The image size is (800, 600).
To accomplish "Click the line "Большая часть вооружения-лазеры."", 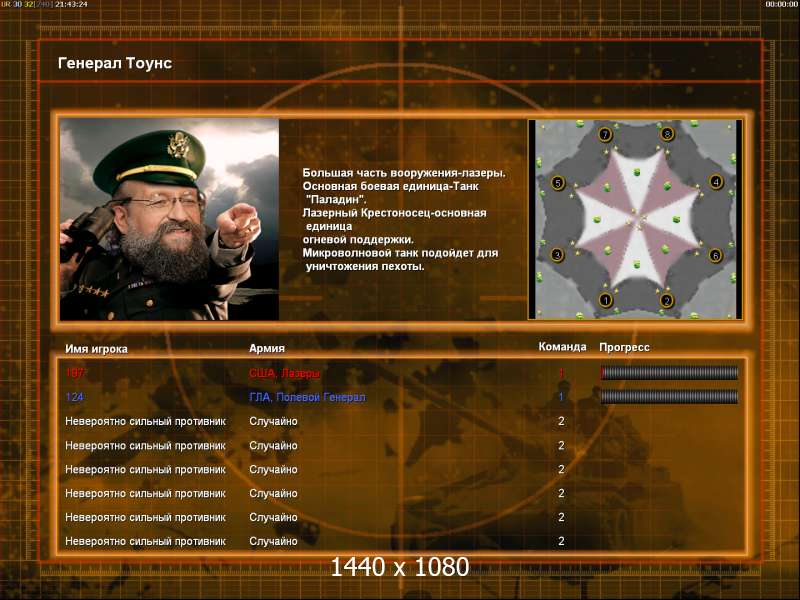I will 404,173.
